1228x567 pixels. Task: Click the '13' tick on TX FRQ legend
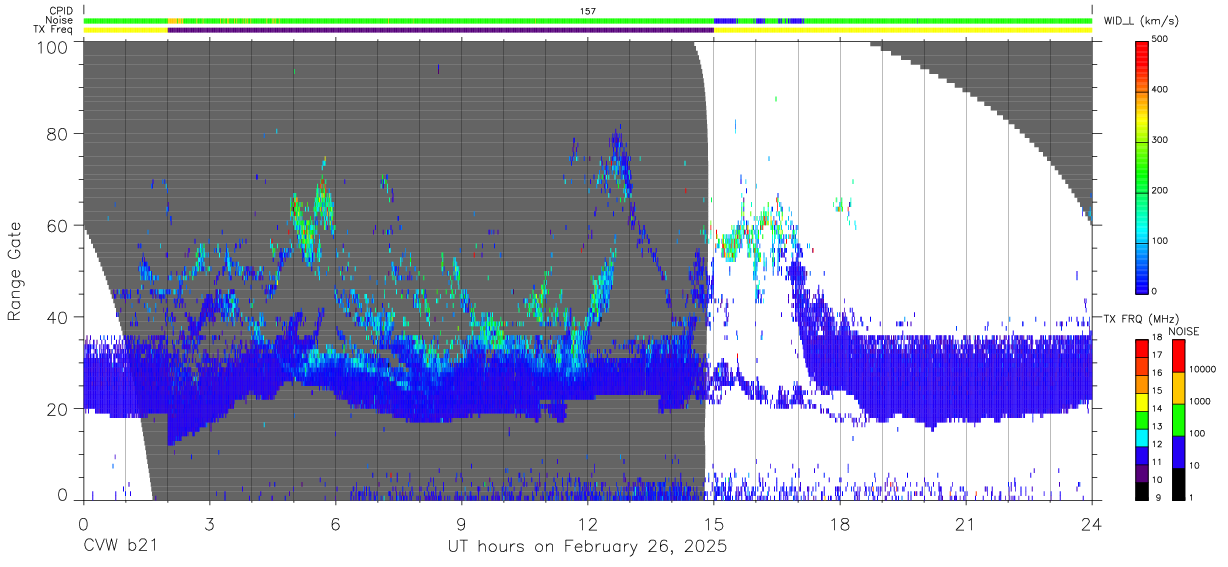coord(1158,427)
